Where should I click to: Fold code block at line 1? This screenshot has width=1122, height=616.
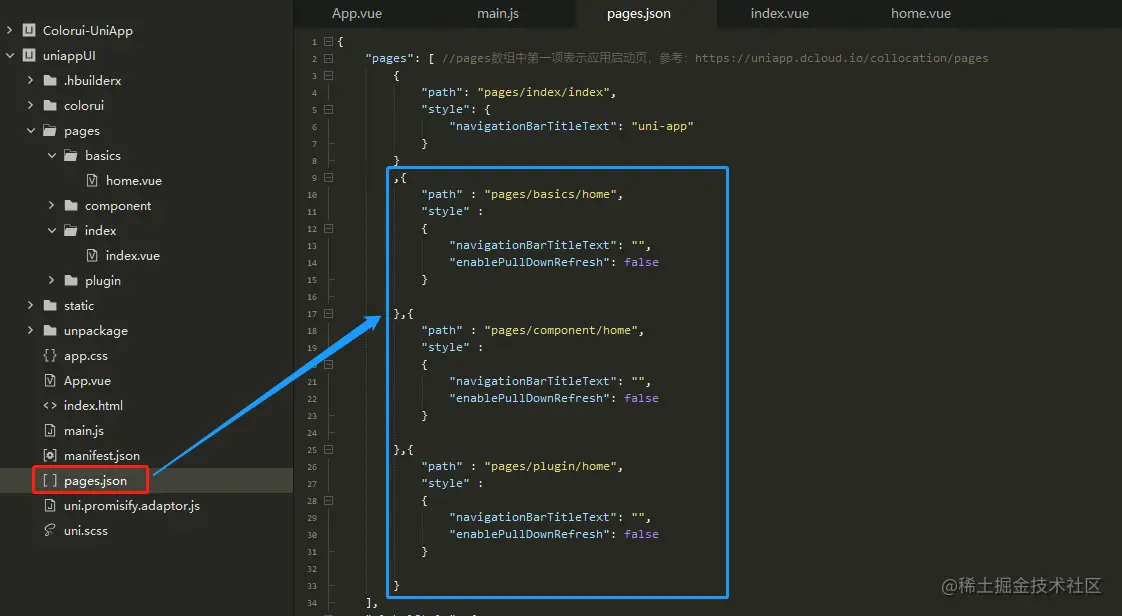[x=328, y=41]
